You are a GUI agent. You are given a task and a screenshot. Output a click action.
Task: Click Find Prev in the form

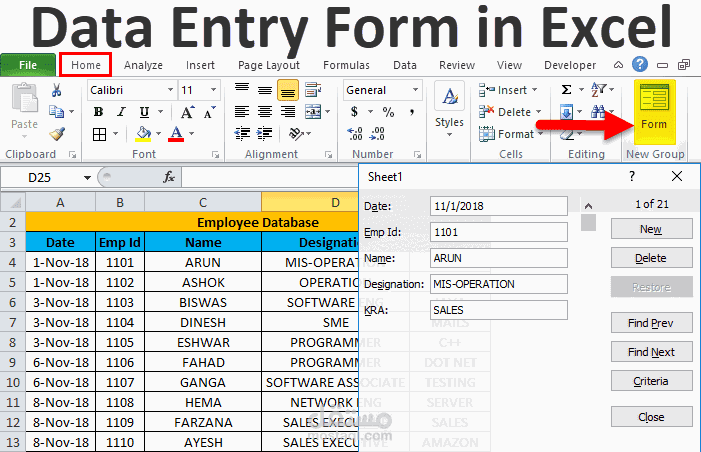651,323
